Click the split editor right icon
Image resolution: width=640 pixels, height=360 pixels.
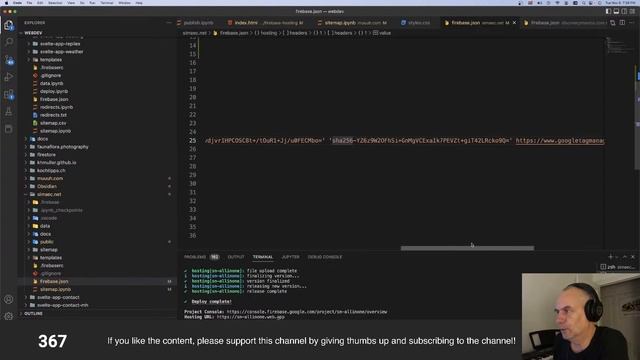[622, 23]
